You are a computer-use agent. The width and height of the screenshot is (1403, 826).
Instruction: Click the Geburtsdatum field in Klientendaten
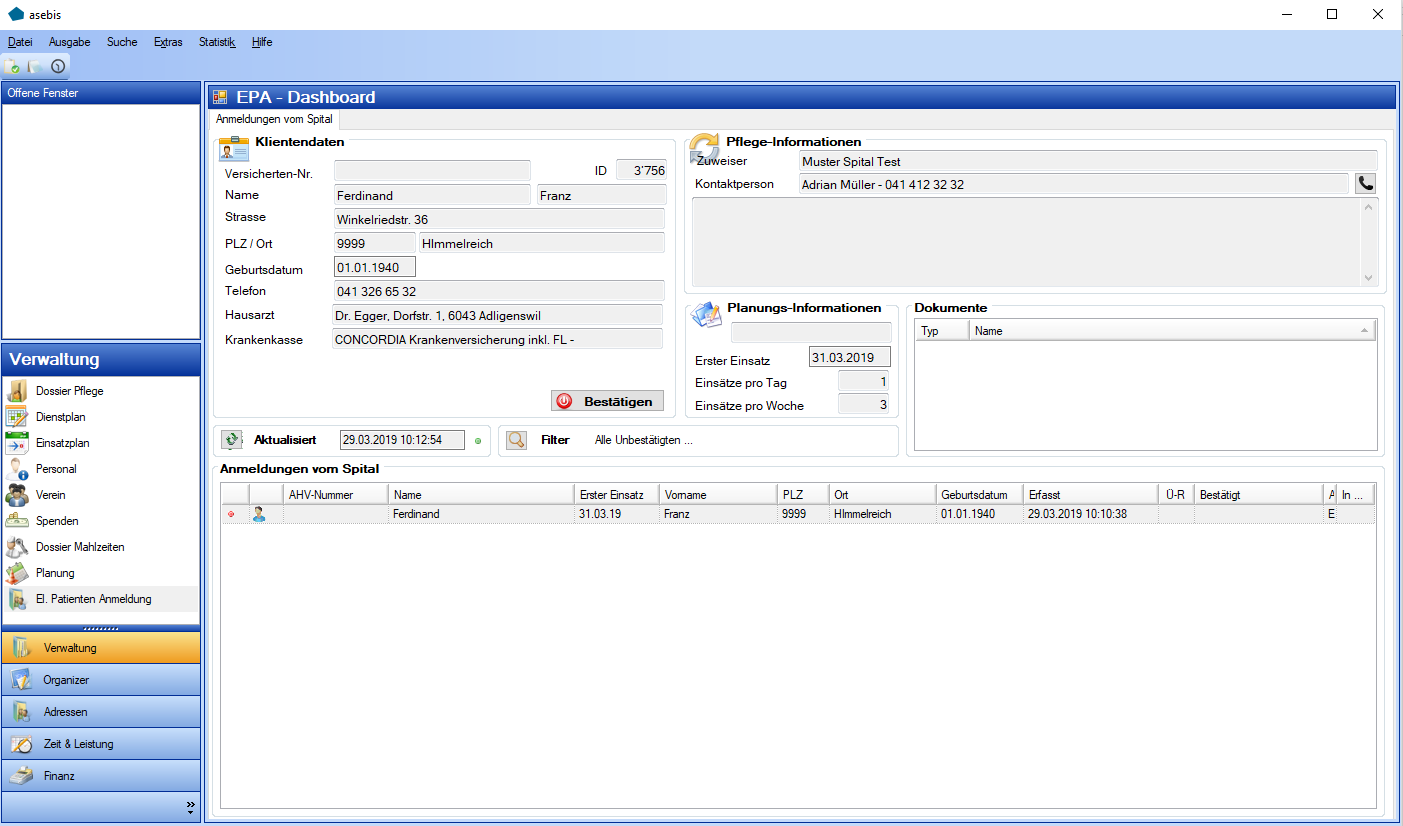point(374,268)
